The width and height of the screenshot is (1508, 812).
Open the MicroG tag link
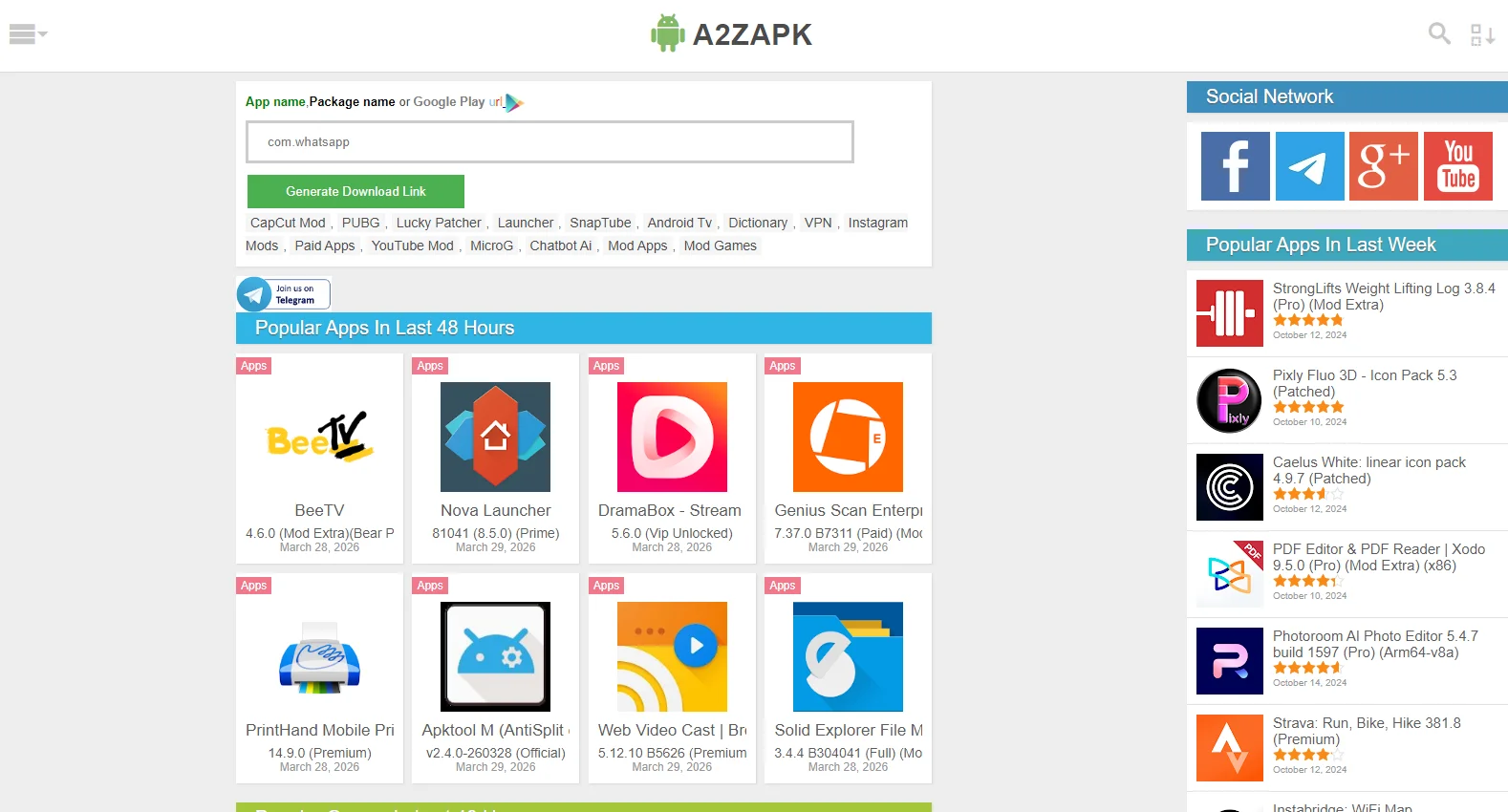click(x=491, y=246)
